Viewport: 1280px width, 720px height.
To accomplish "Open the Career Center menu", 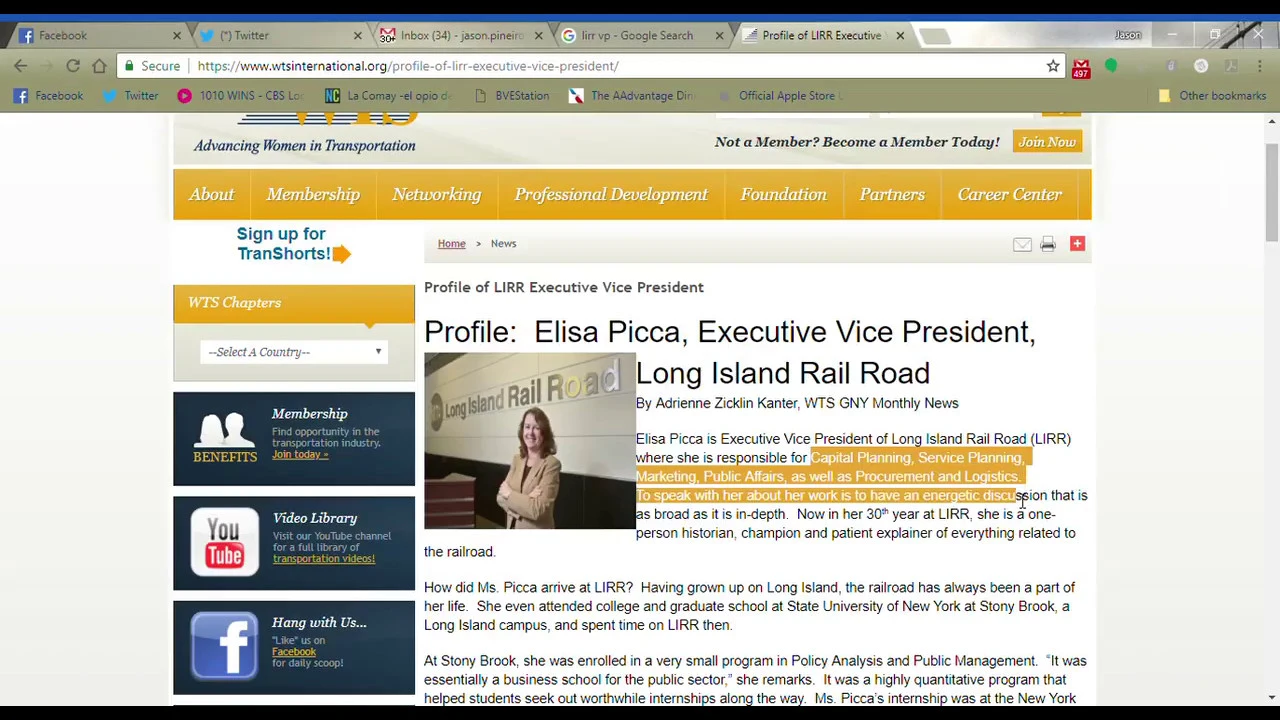I will click(1010, 195).
